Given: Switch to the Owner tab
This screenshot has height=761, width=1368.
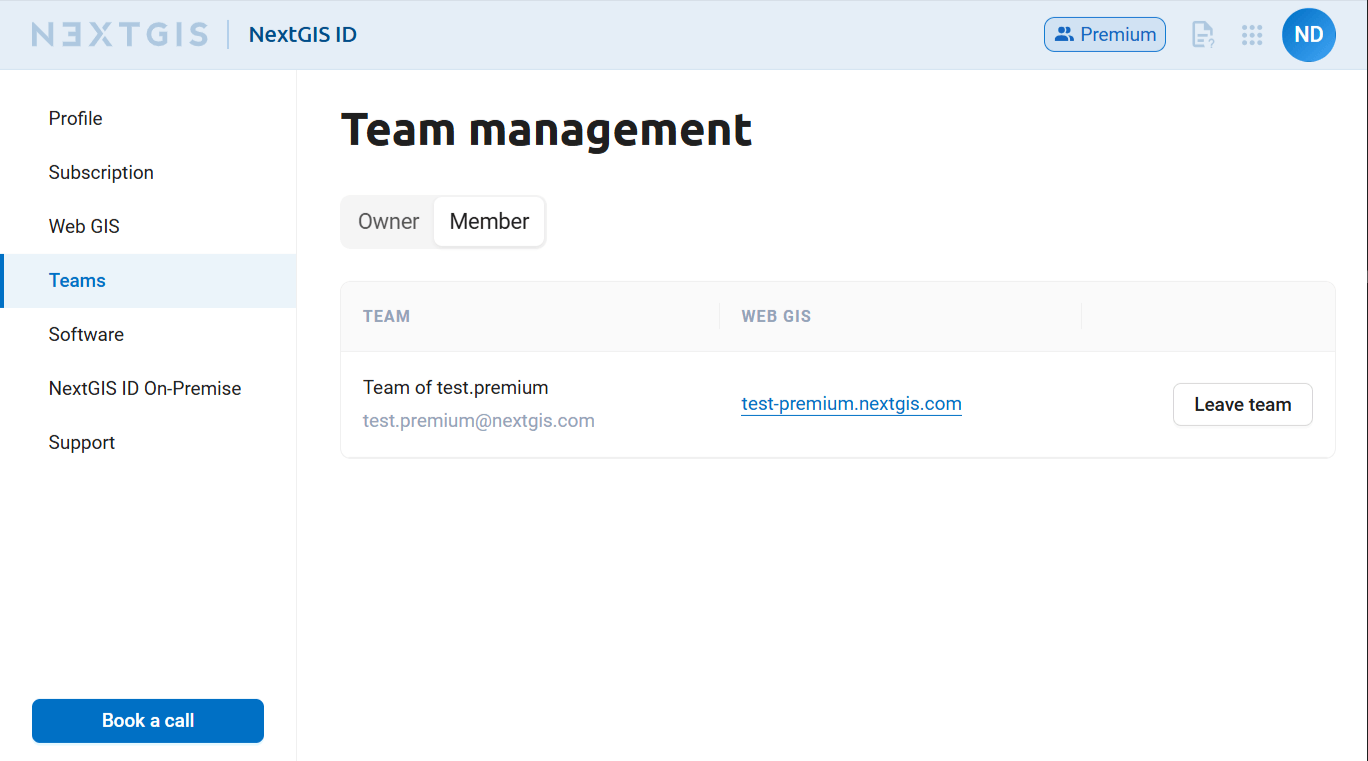Looking at the screenshot, I should [x=389, y=222].
